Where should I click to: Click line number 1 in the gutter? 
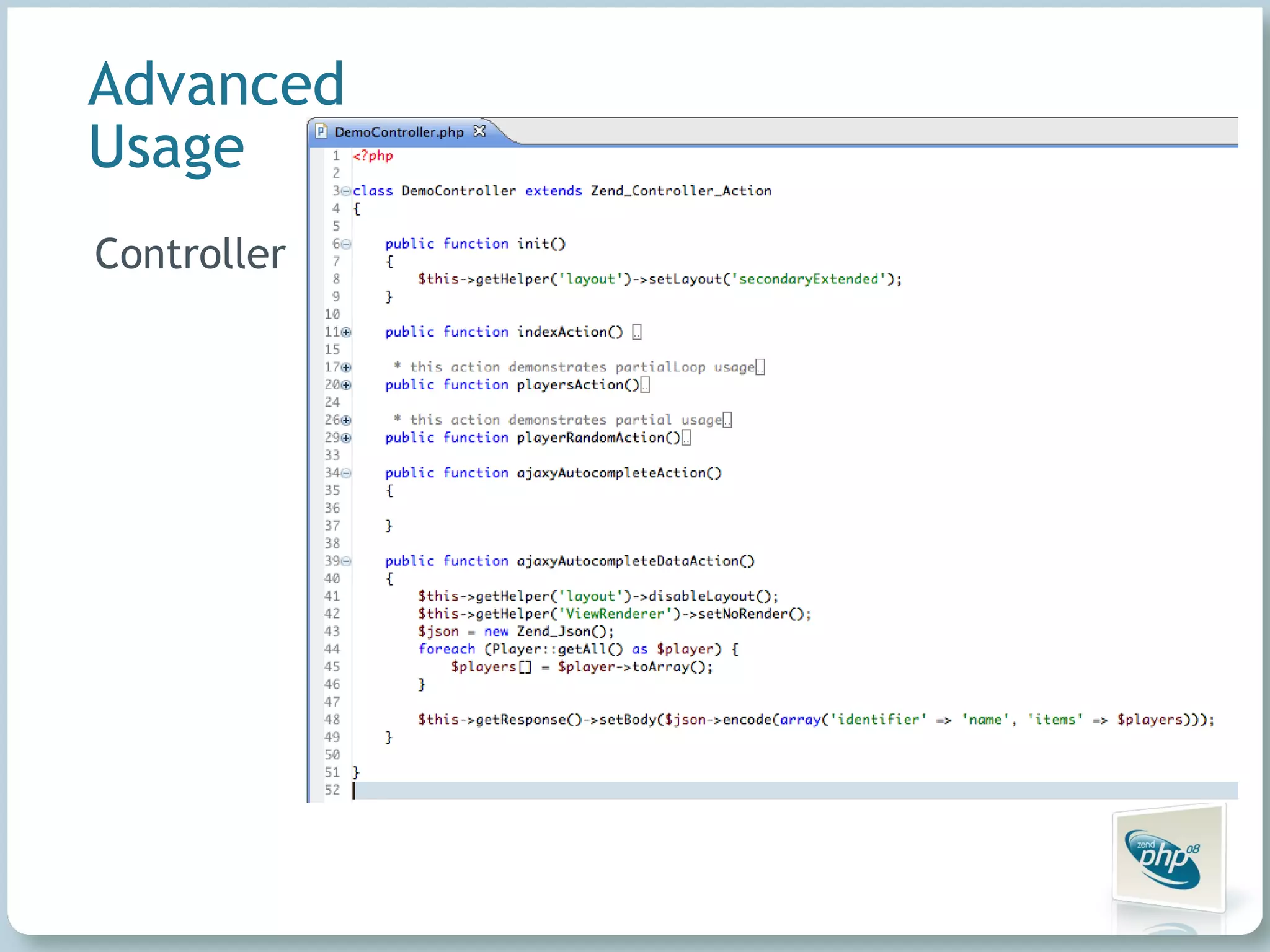coord(336,156)
